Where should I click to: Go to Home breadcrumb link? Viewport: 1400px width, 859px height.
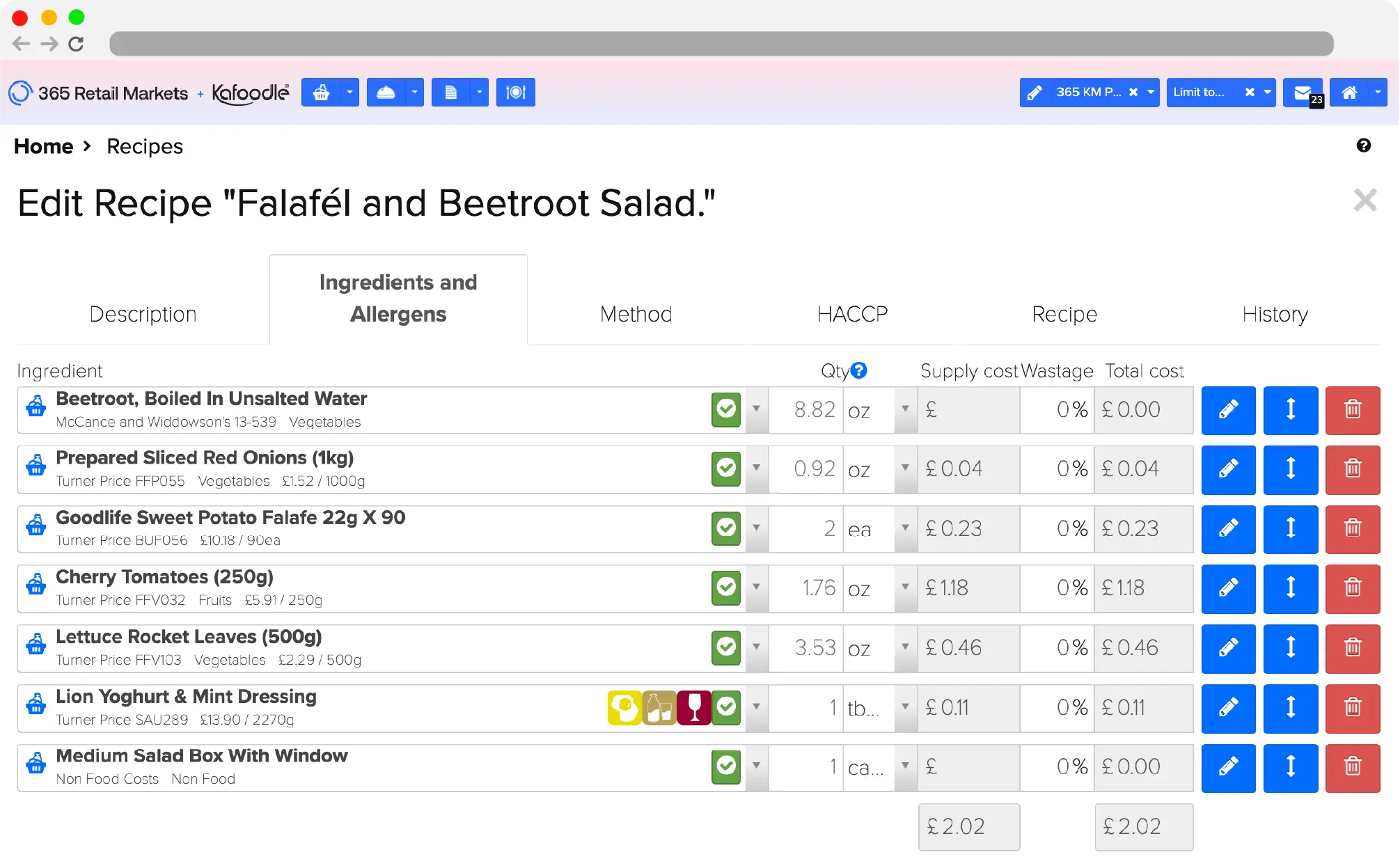[x=43, y=146]
